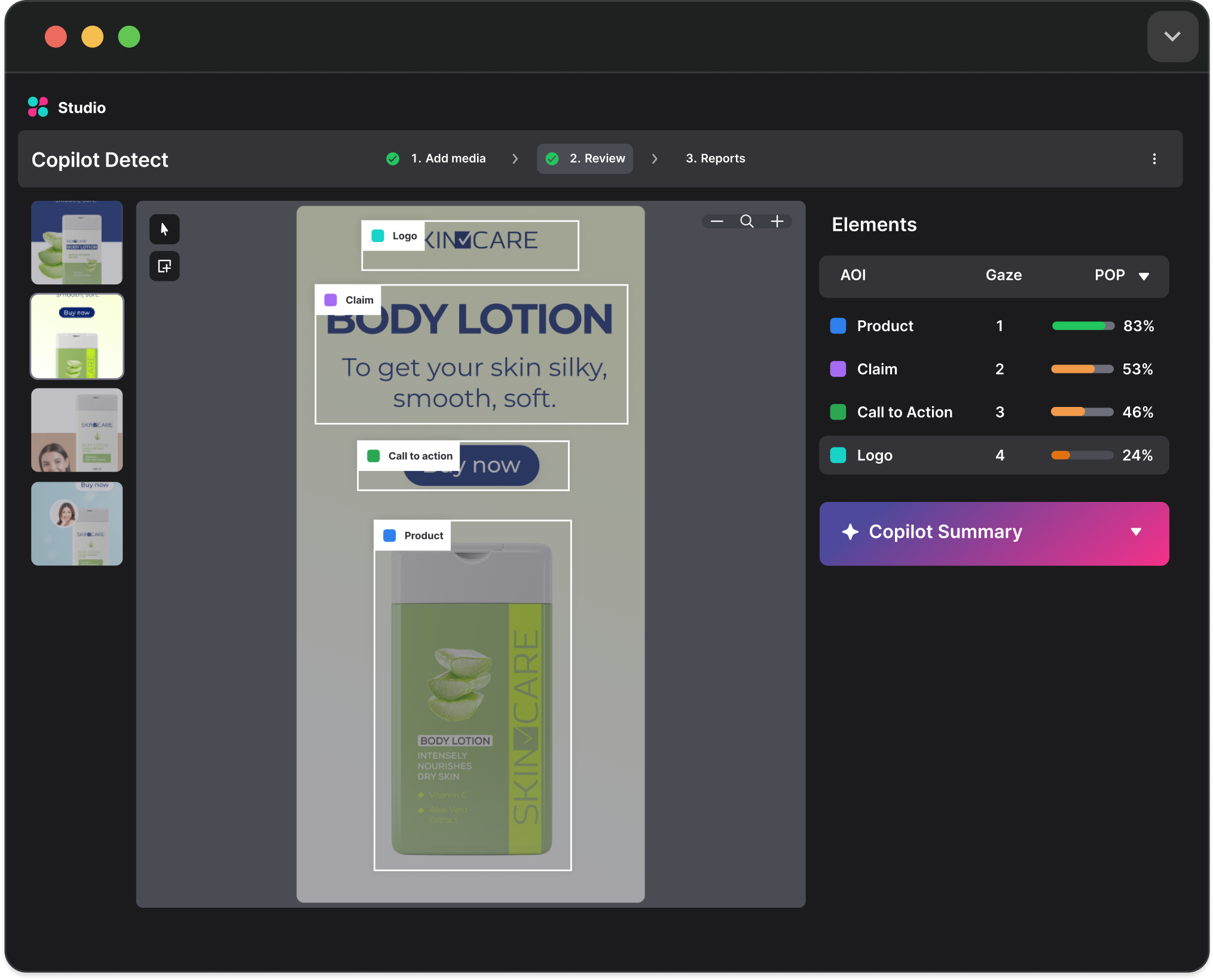Select the Review step button
The image size is (1213, 980).
pyautogui.click(x=585, y=158)
